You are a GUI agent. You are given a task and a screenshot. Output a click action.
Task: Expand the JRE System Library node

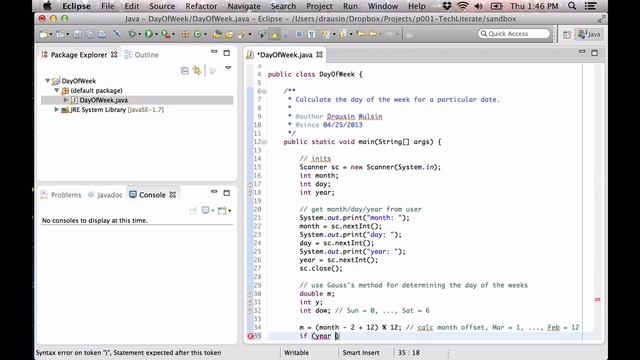tap(57, 109)
